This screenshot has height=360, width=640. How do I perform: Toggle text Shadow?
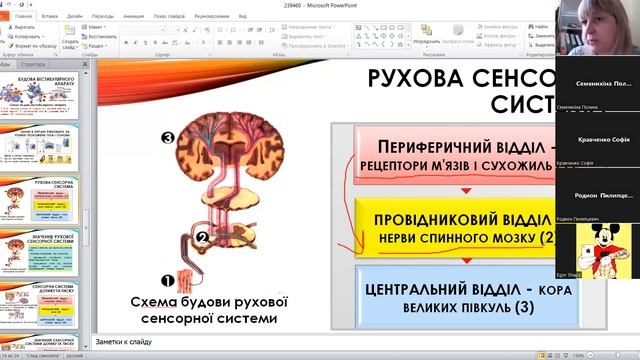[155, 43]
